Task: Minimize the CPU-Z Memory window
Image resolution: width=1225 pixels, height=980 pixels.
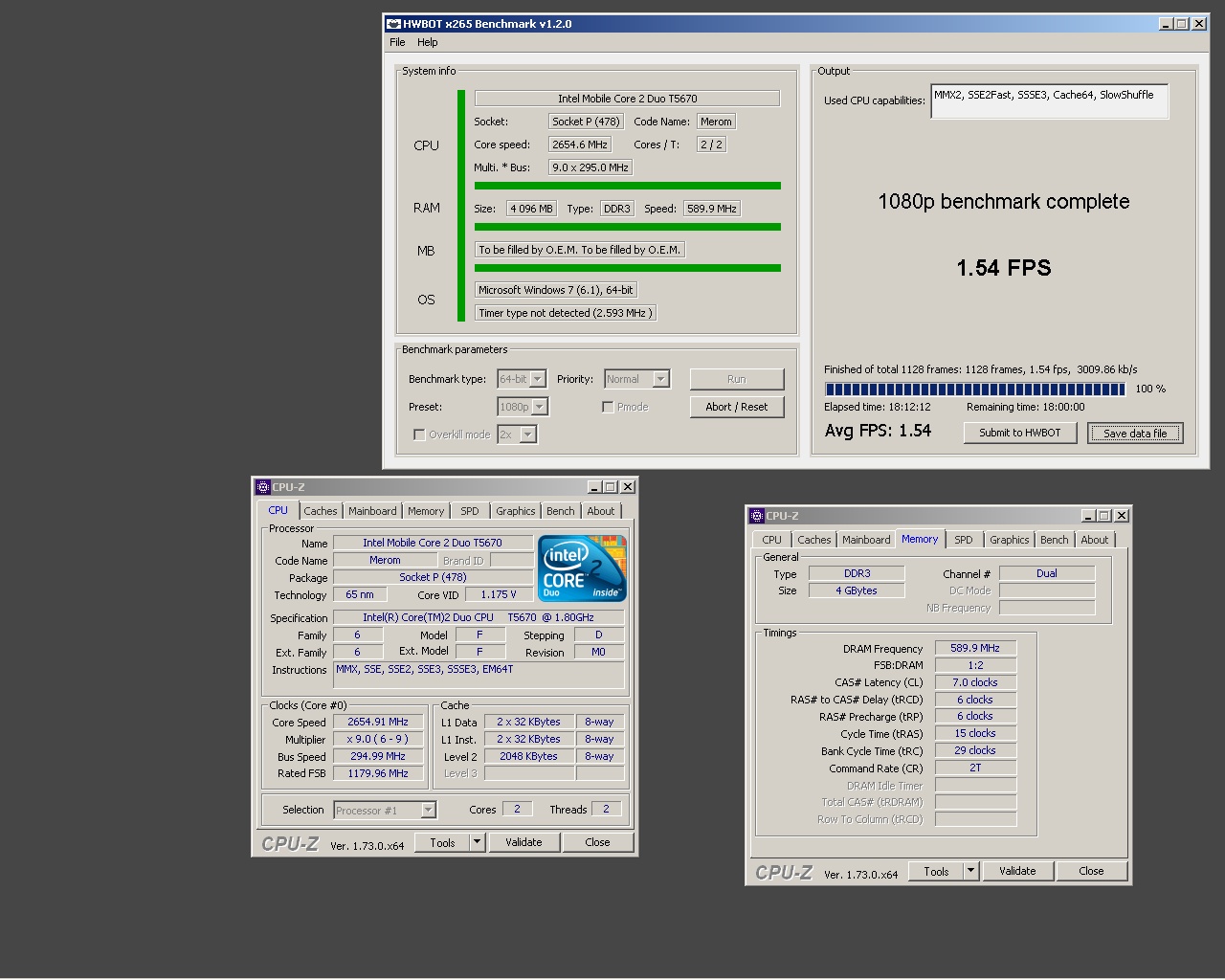Action: pos(1088,516)
